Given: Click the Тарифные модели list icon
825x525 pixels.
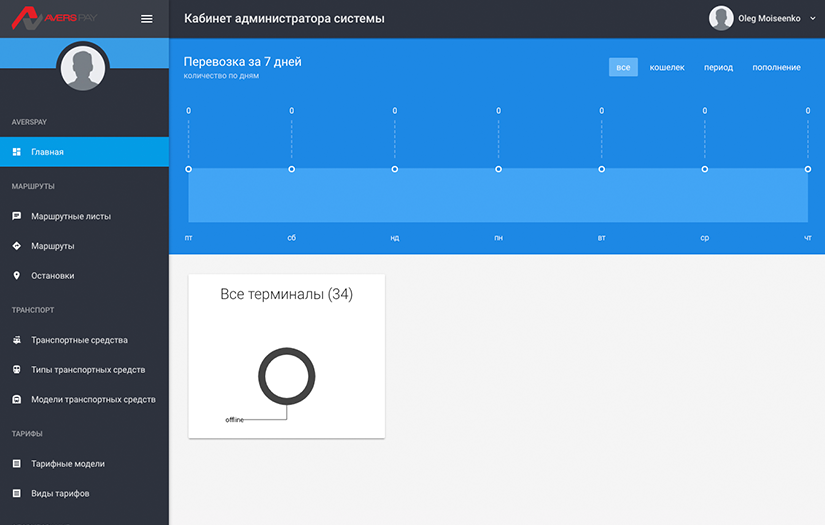Looking at the screenshot, I should 17,463.
